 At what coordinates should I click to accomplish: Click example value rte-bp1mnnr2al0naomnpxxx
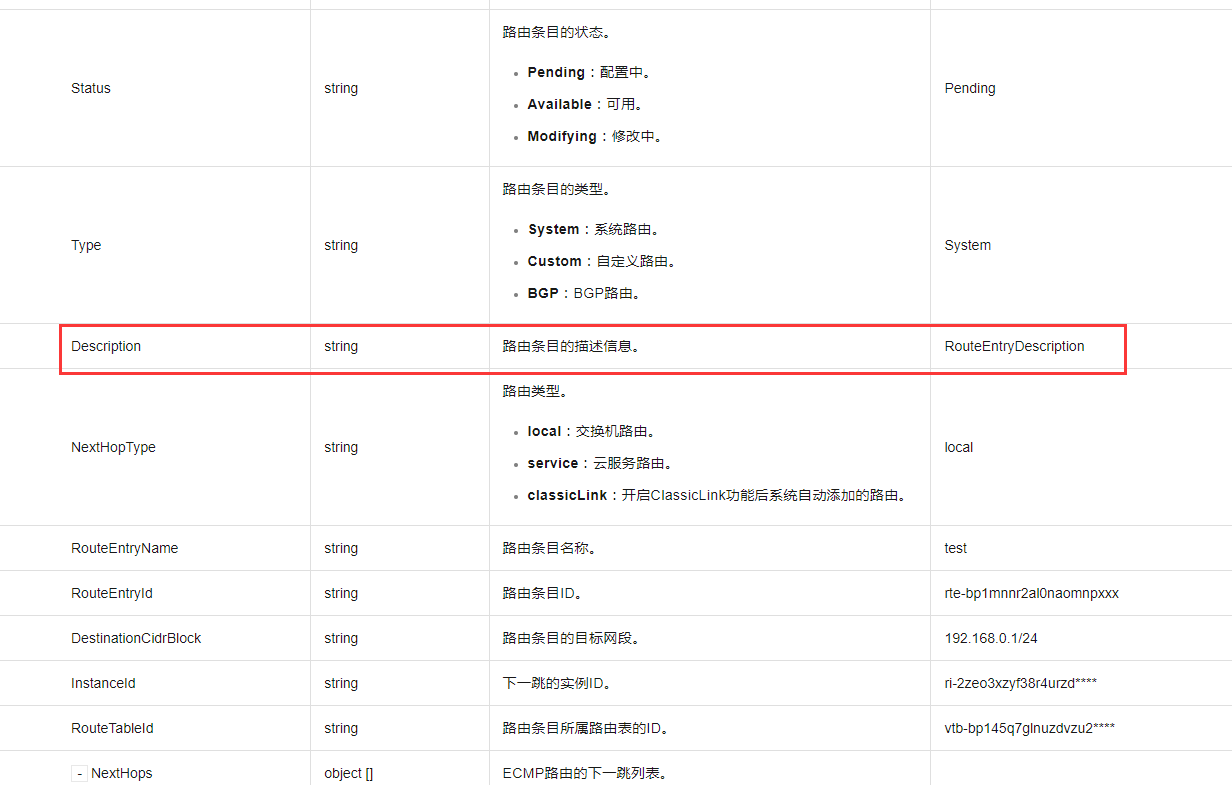pyautogui.click(x=1032, y=593)
